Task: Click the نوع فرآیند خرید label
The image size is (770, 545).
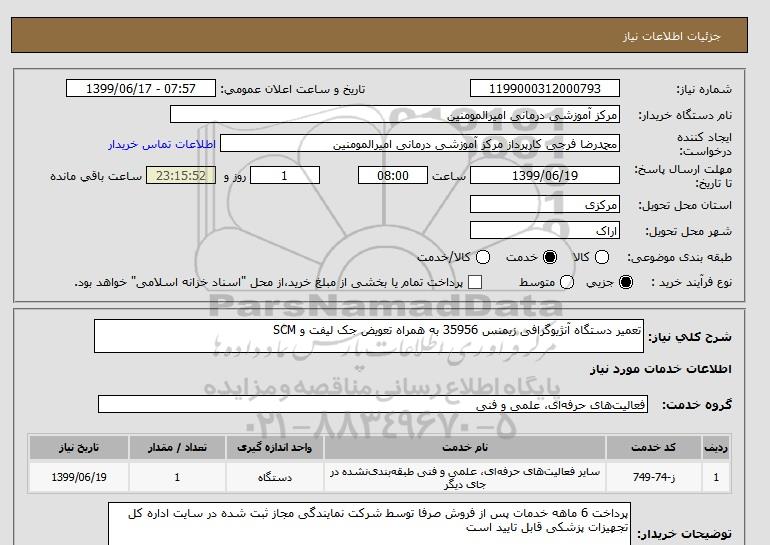Action: (691, 282)
